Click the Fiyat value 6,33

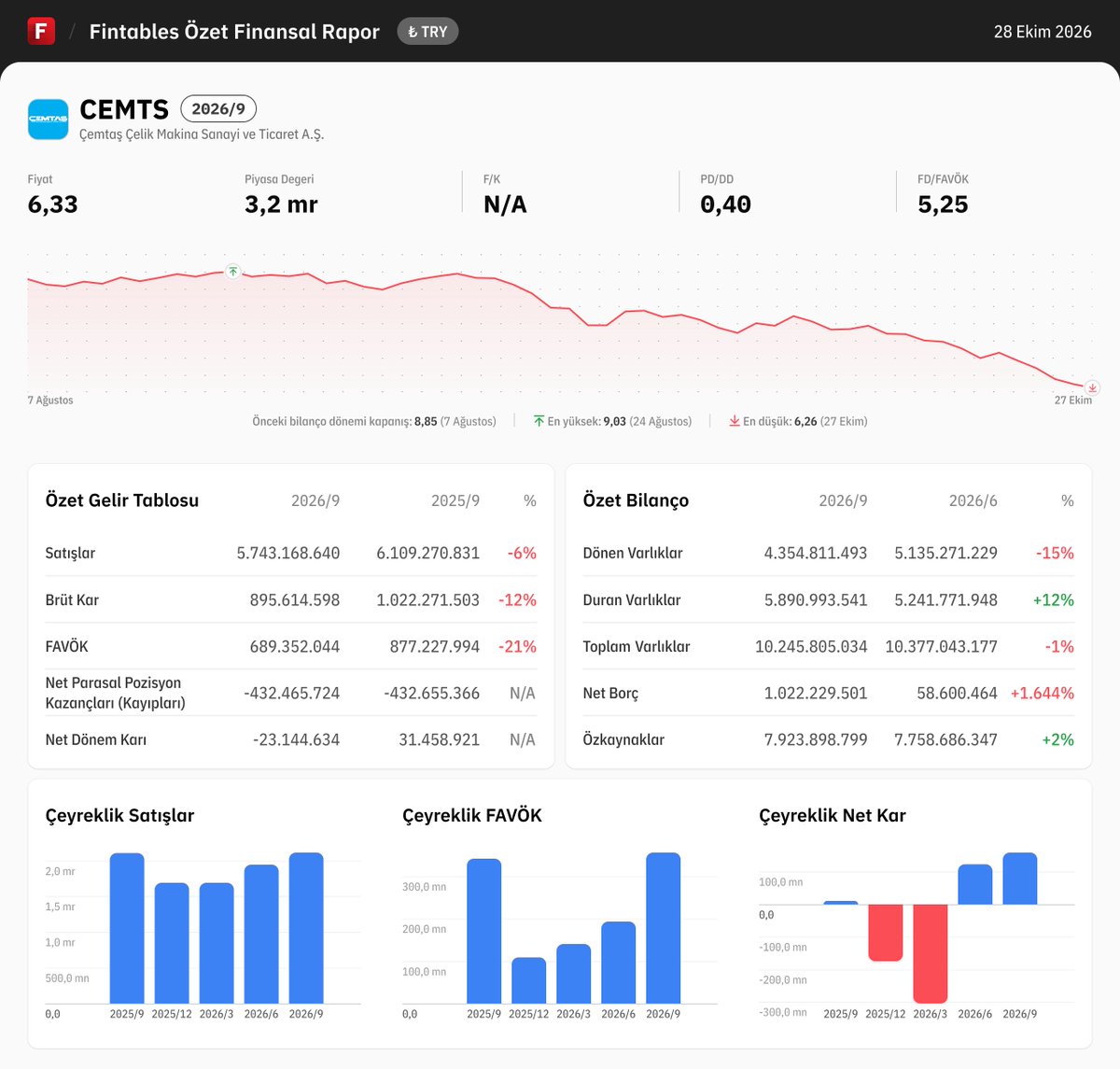[53, 204]
